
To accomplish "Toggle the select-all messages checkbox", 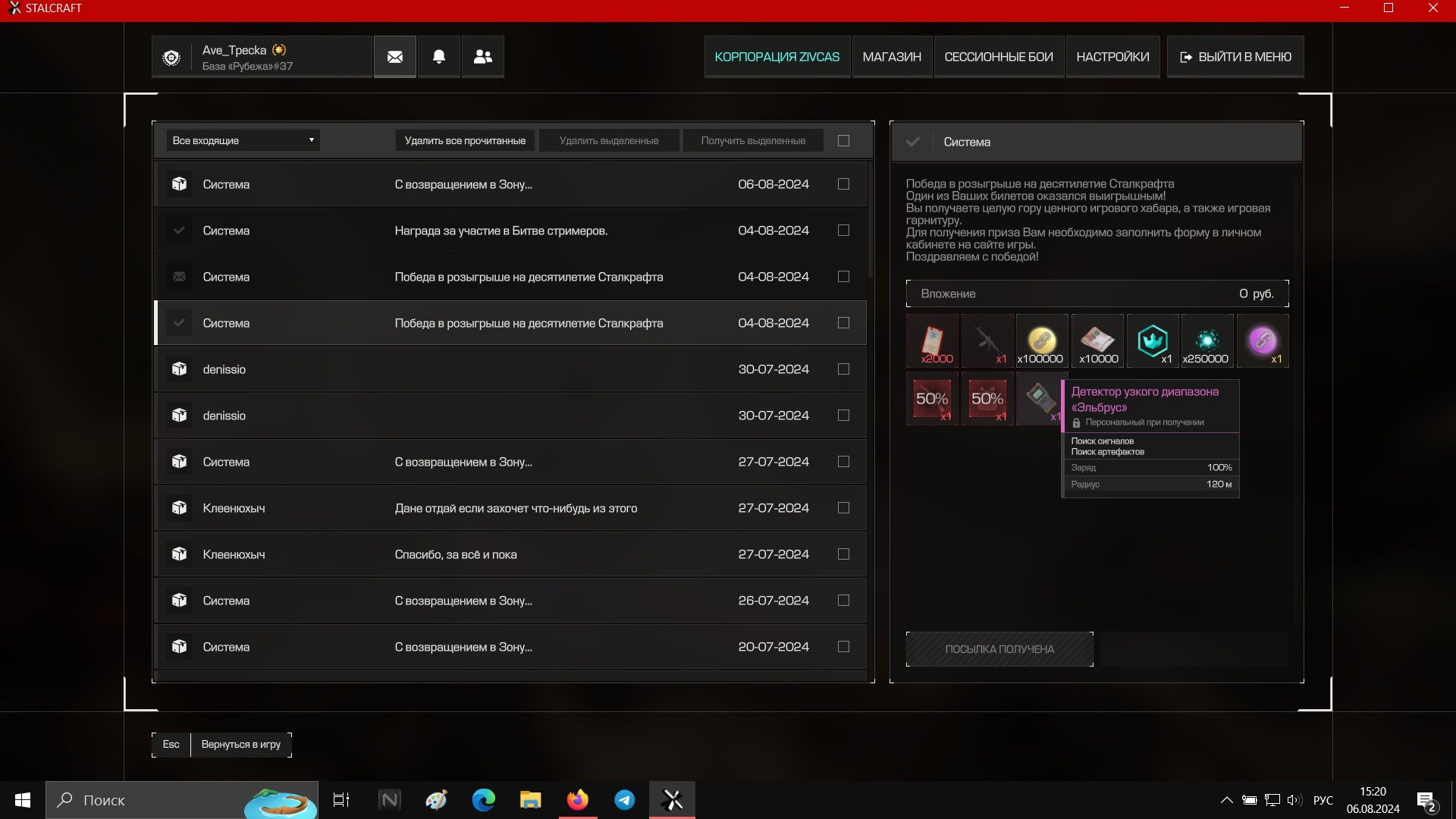I will point(843,140).
